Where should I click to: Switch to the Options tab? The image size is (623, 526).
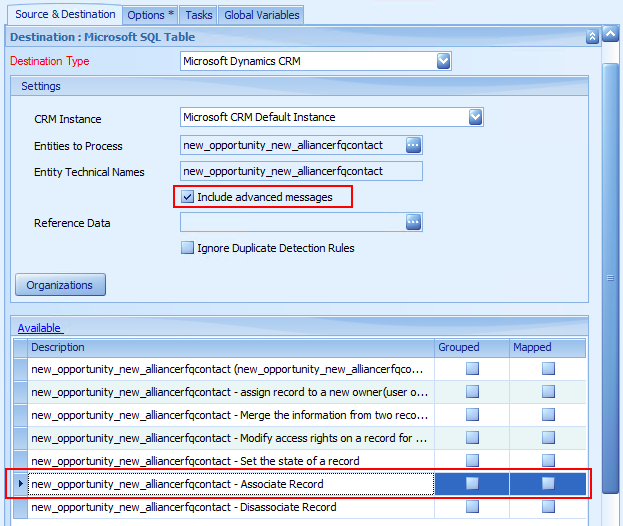click(151, 15)
